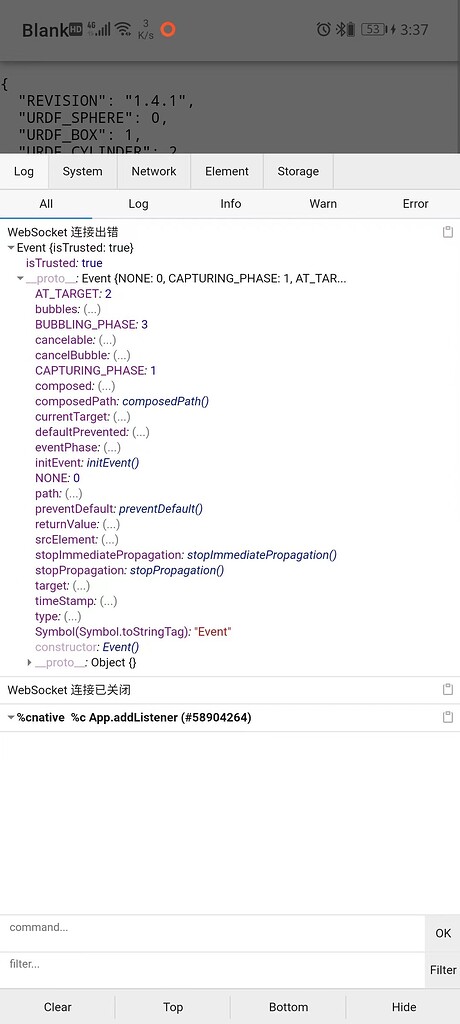Click the Filter button

[x=442, y=970]
